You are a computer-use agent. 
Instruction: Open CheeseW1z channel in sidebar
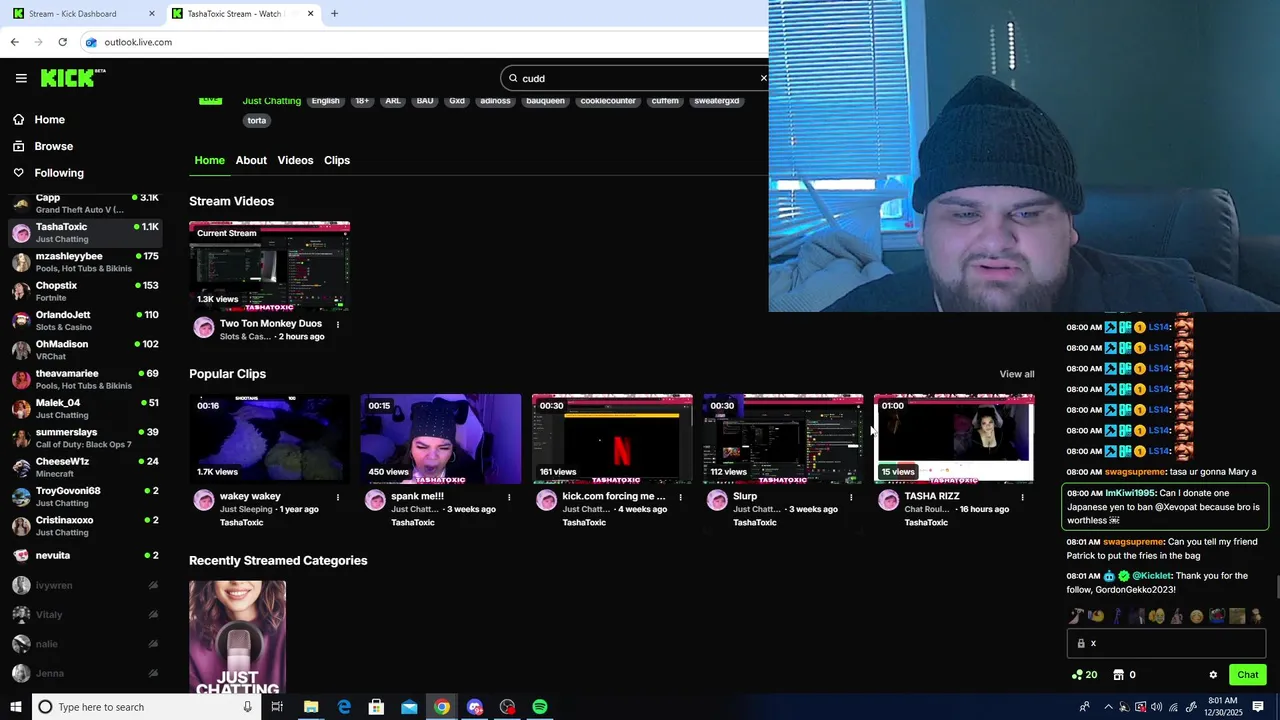85,467
